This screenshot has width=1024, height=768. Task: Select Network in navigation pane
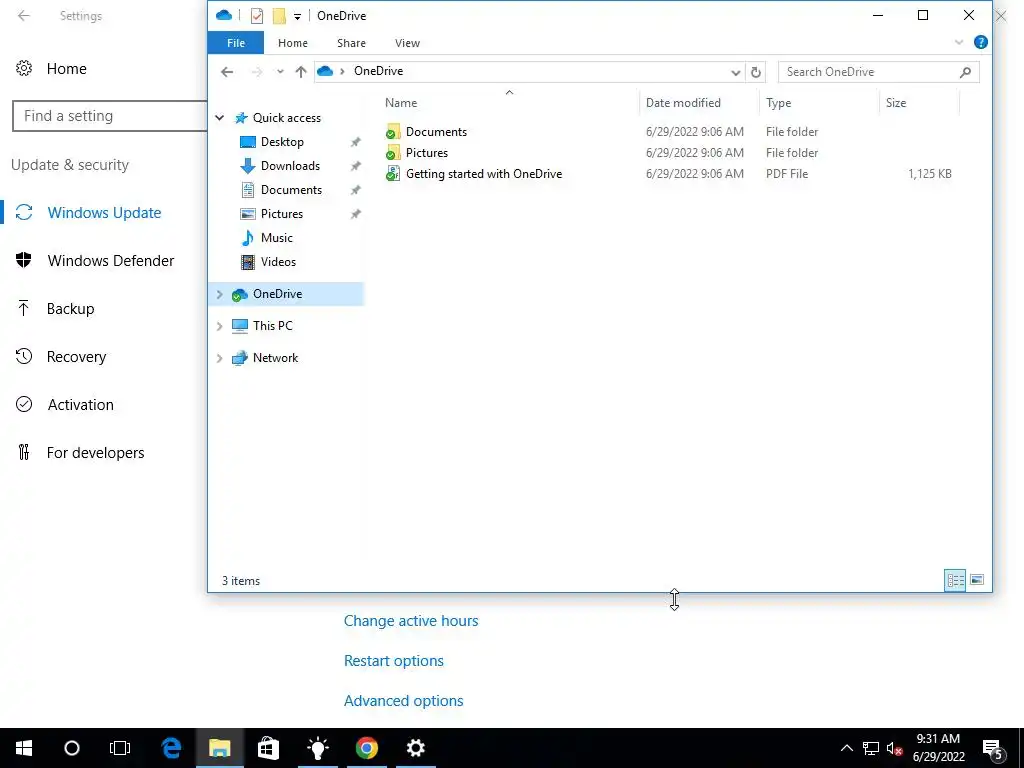pos(275,358)
